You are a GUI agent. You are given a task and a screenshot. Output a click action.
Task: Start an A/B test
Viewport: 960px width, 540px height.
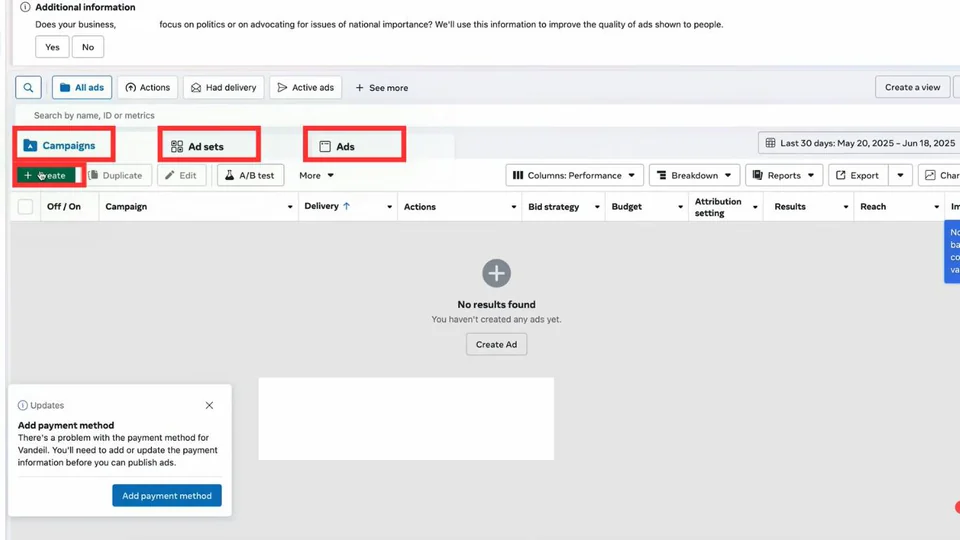250,175
